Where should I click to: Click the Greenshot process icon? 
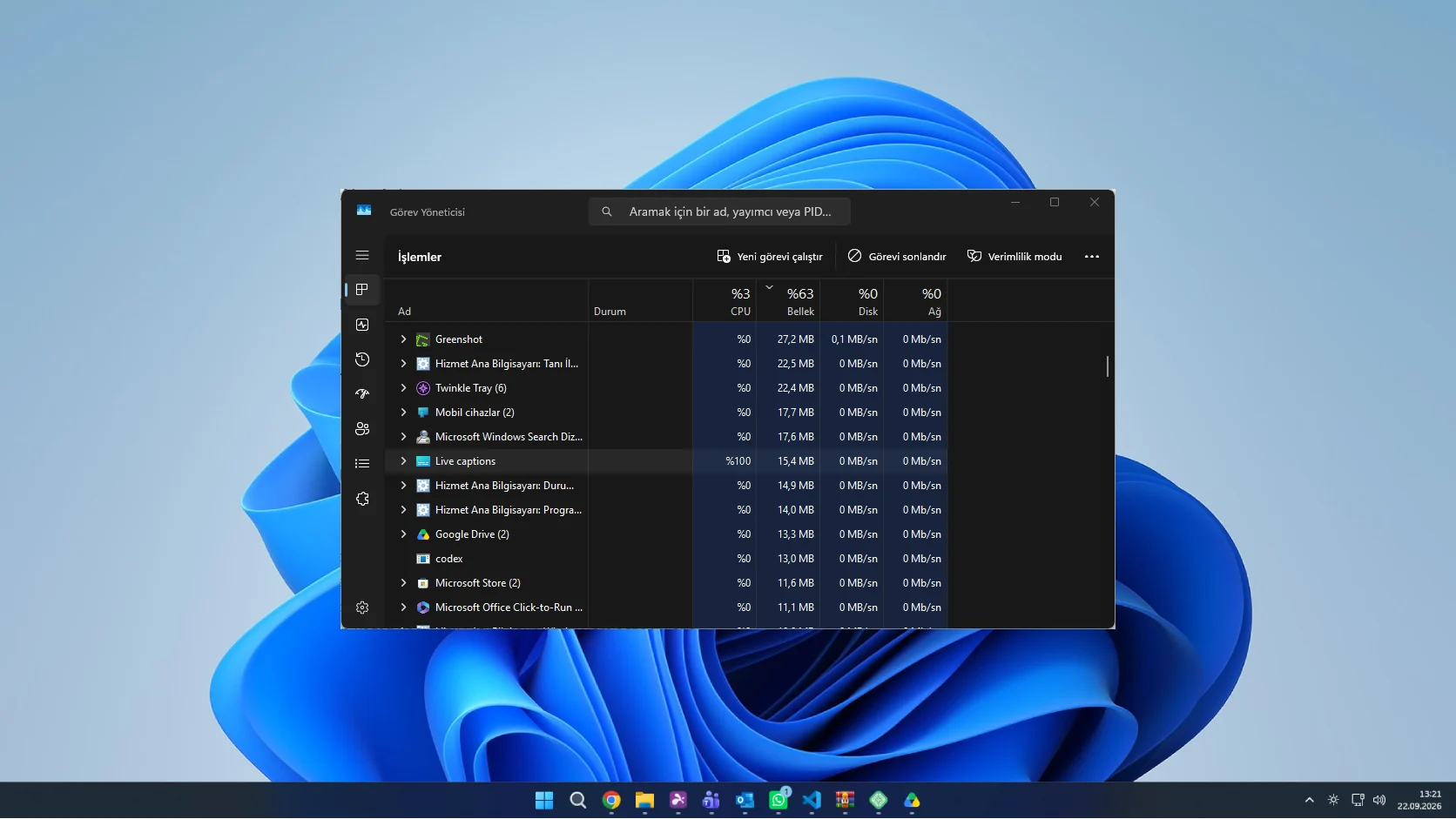pos(423,339)
